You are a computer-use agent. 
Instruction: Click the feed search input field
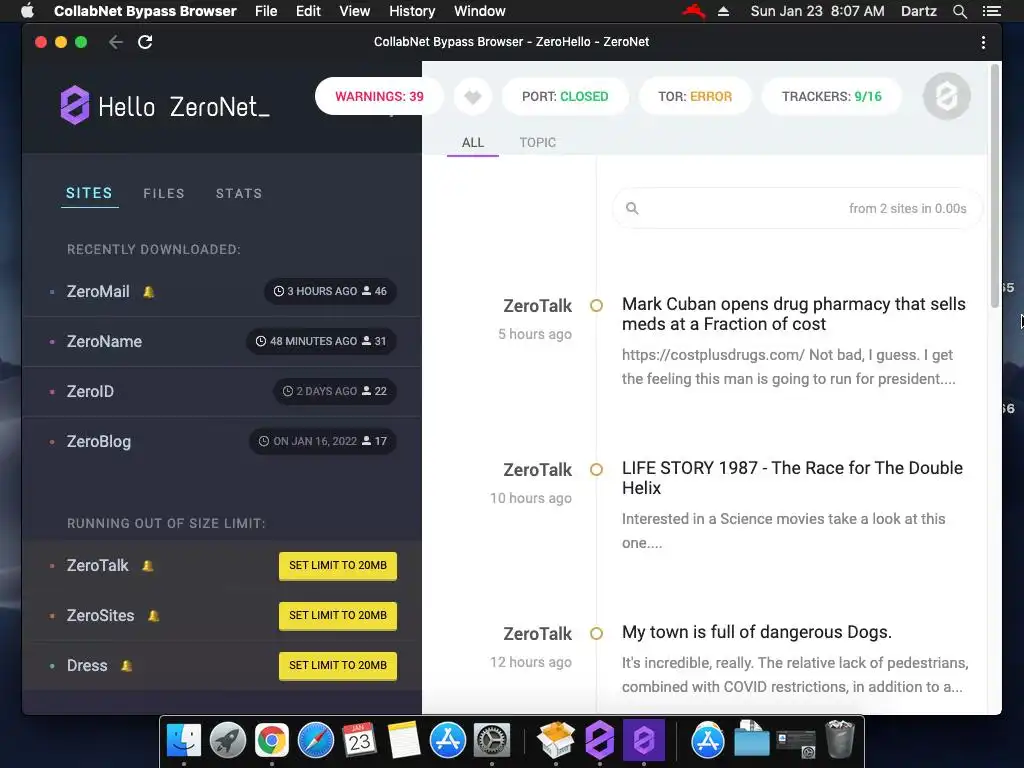point(797,208)
